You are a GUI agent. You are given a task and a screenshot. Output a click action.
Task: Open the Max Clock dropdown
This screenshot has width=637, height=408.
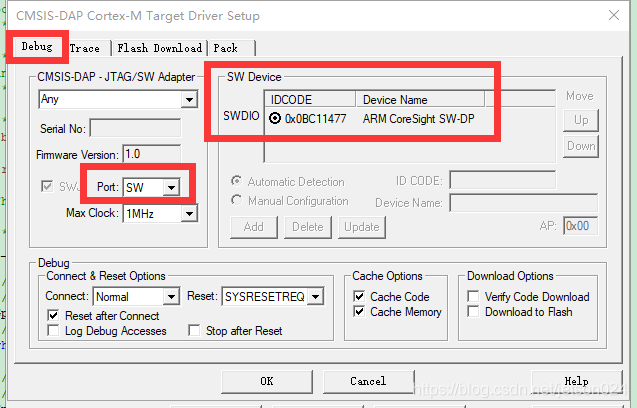point(160,213)
